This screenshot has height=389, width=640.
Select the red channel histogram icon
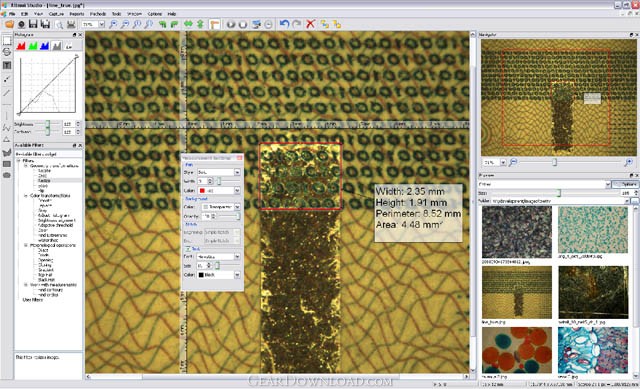[21, 46]
